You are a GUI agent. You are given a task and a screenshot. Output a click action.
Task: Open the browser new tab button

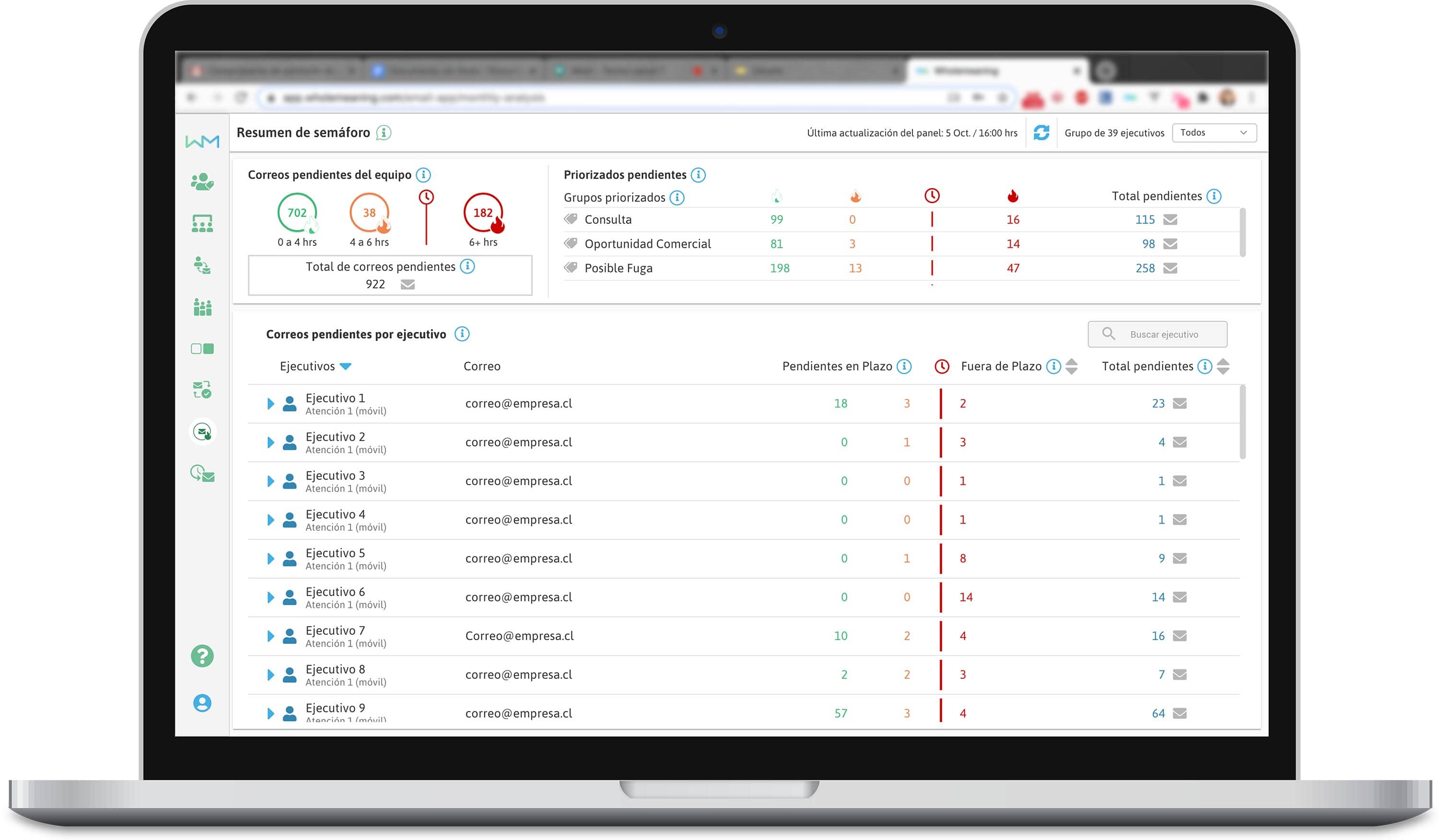(1106, 71)
